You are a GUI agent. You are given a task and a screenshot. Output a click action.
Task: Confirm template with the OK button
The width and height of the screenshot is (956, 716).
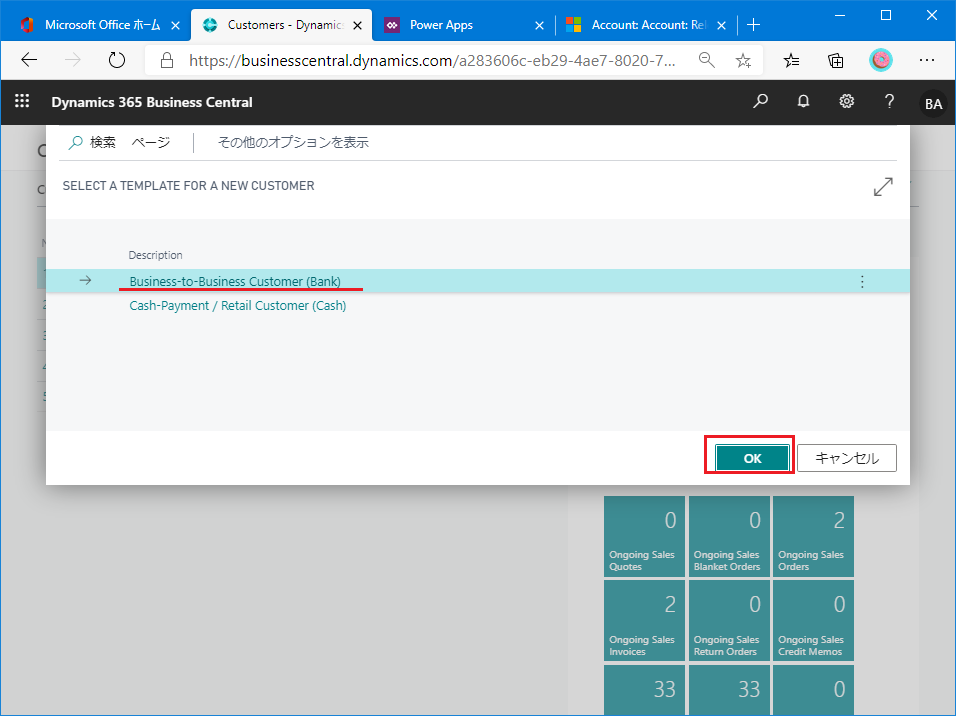point(752,458)
